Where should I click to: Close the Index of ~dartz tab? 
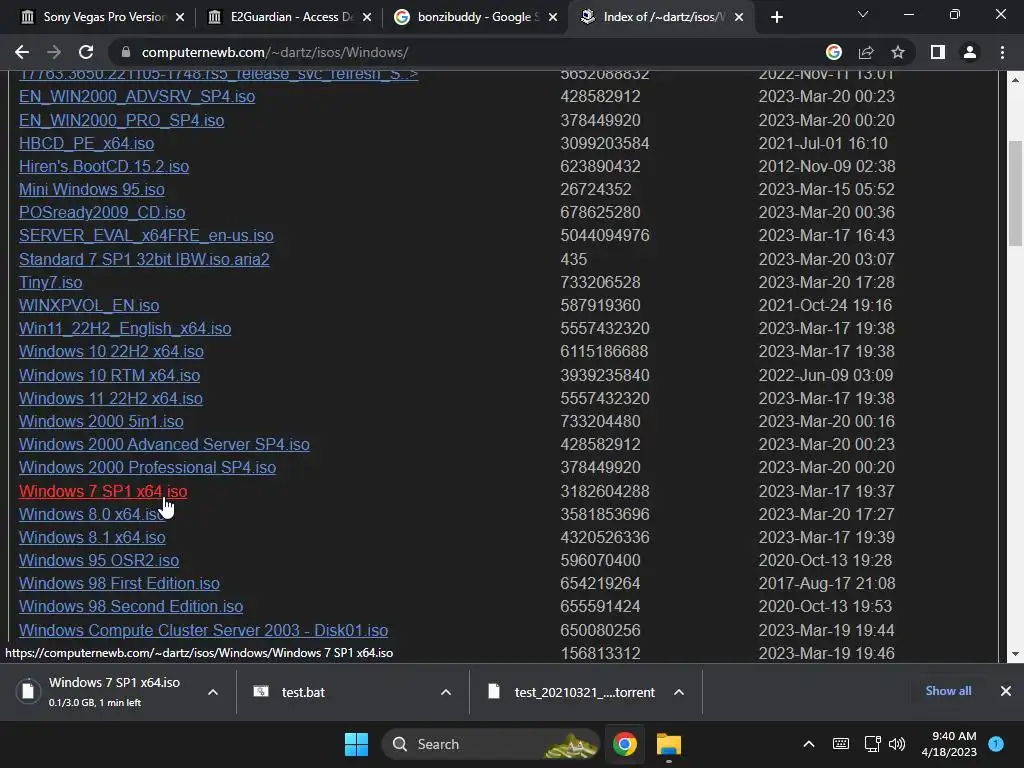739,17
